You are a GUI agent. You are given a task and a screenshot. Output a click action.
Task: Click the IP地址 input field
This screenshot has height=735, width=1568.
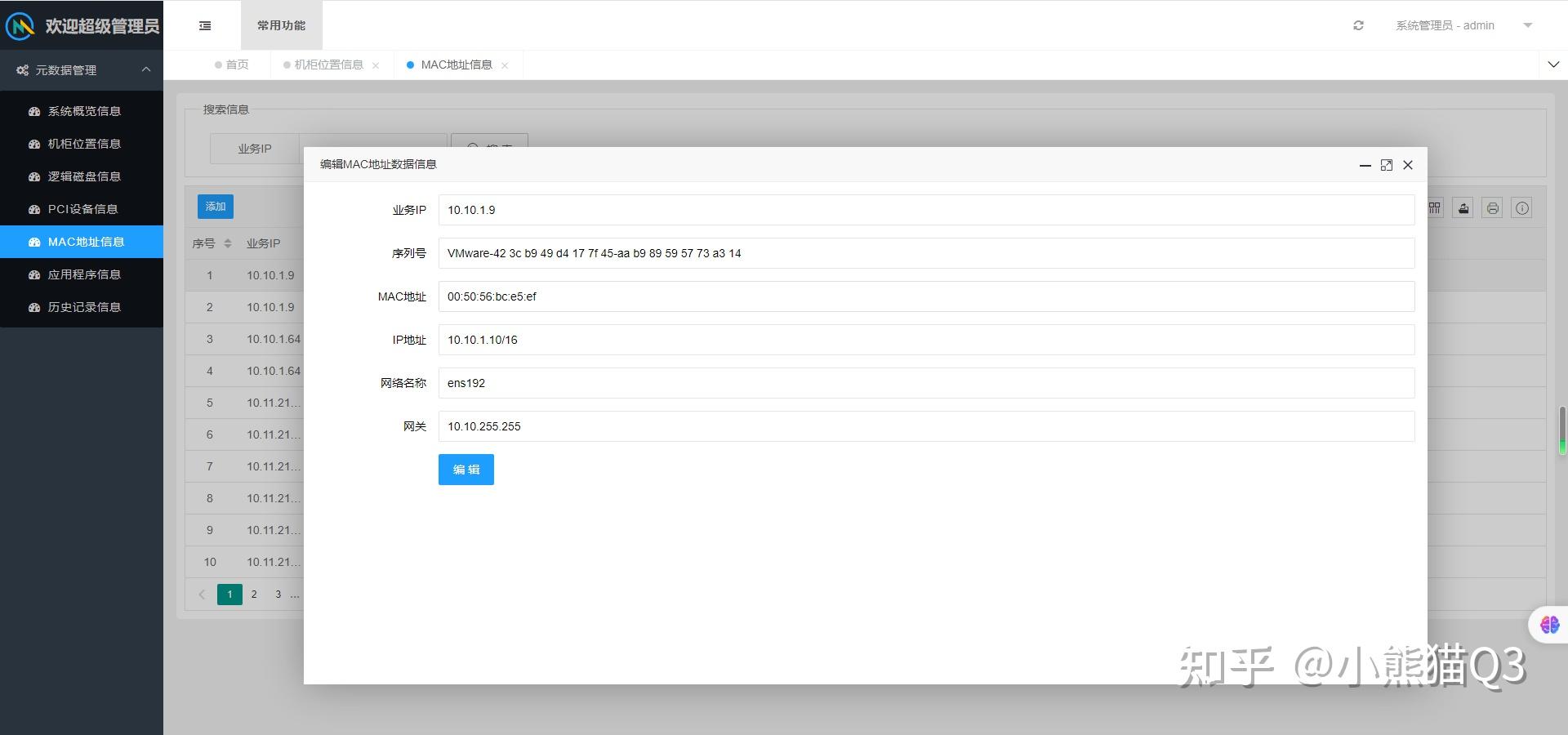click(926, 340)
